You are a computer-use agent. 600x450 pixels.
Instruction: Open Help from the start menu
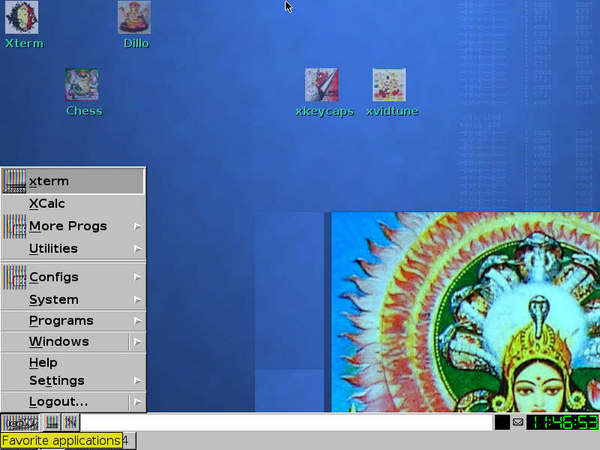tap(73, 362)
